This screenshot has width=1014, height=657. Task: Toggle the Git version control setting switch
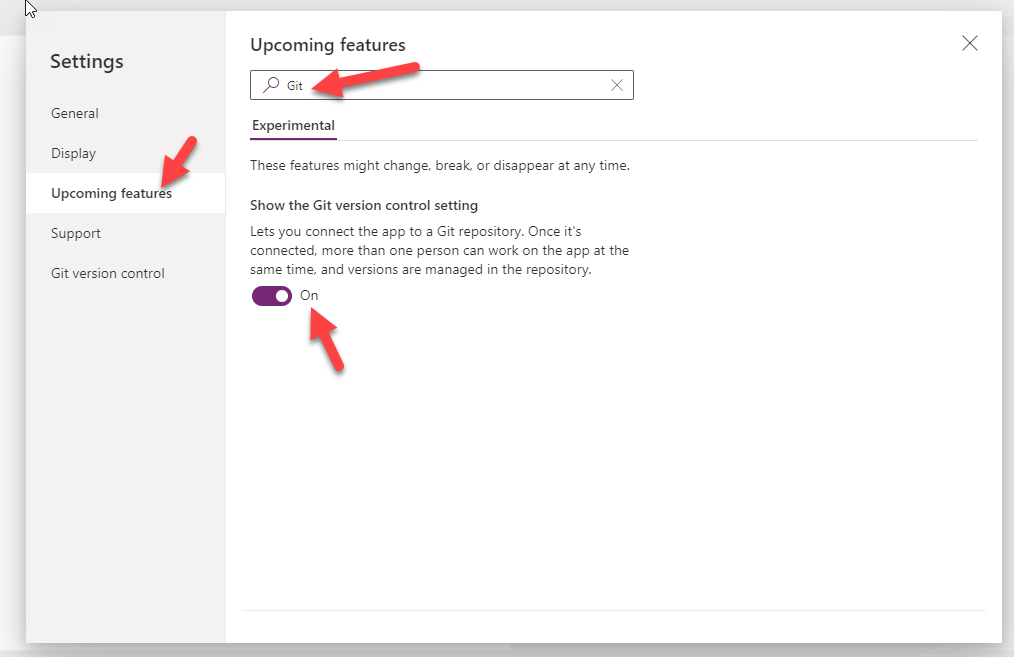tap(272, 296)
